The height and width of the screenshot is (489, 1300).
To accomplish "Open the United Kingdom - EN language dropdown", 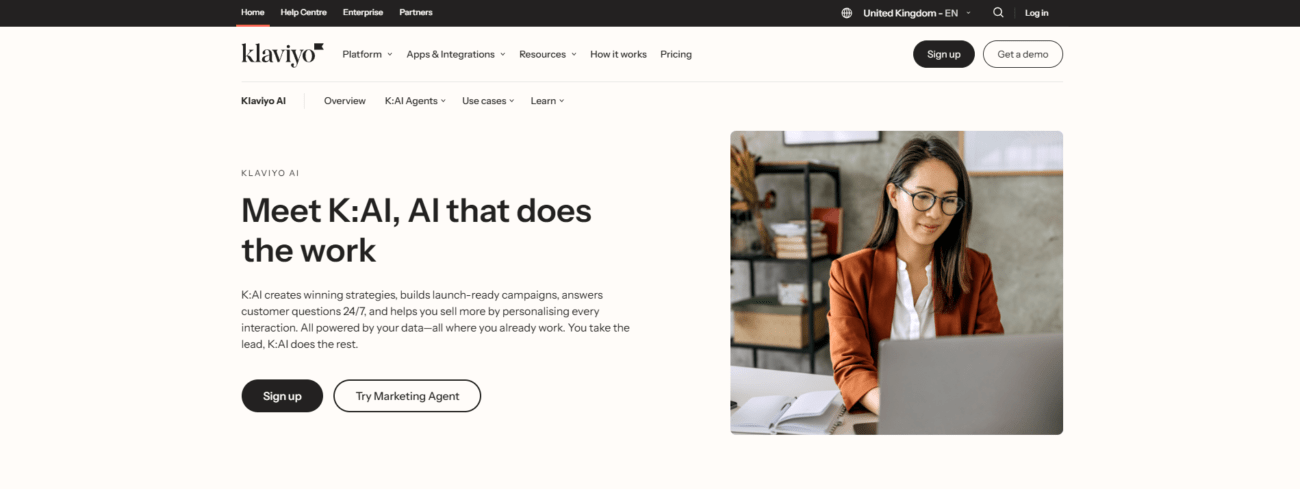I will tap(917, 13).
